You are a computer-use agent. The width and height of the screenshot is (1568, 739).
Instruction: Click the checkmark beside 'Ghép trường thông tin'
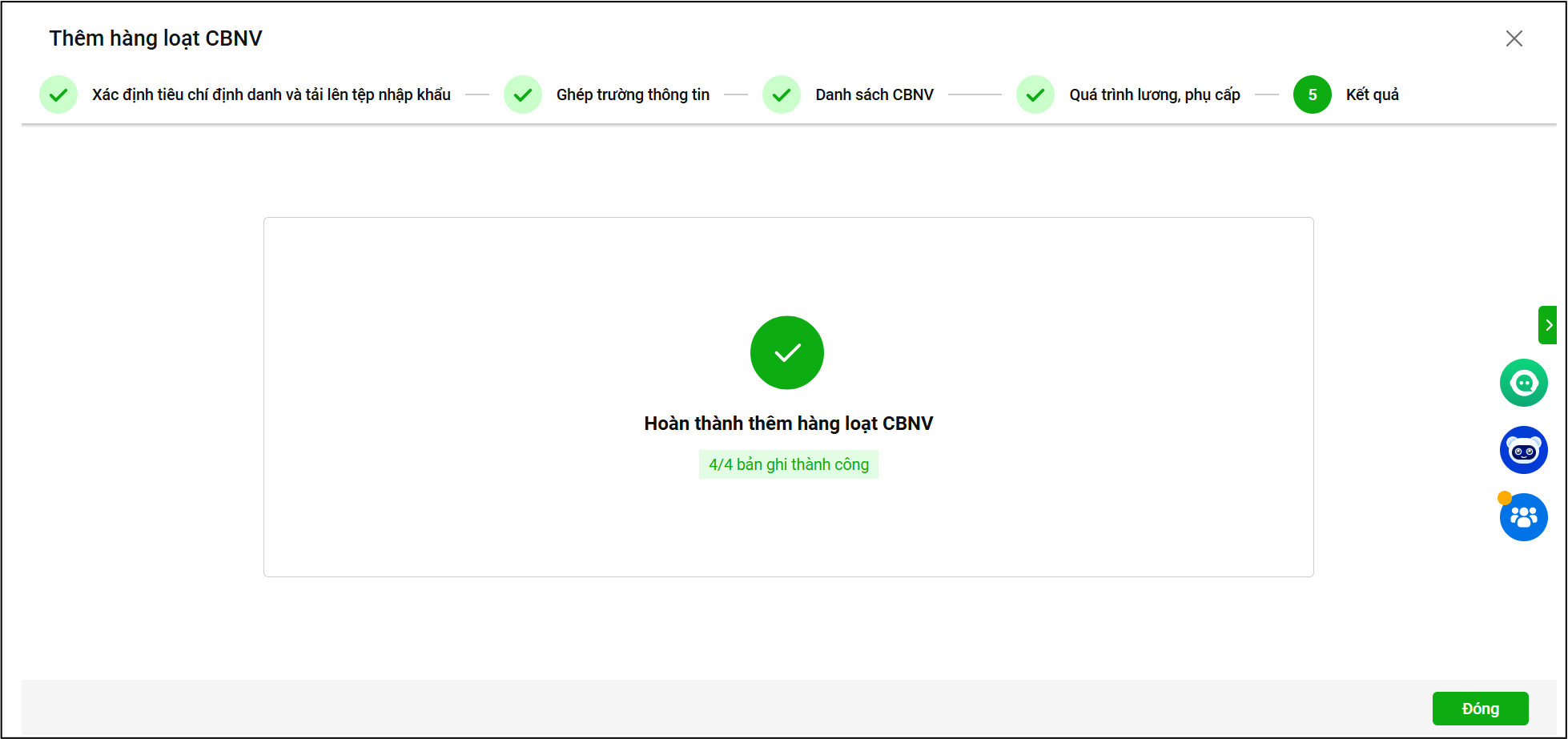[x=523, y=94]
